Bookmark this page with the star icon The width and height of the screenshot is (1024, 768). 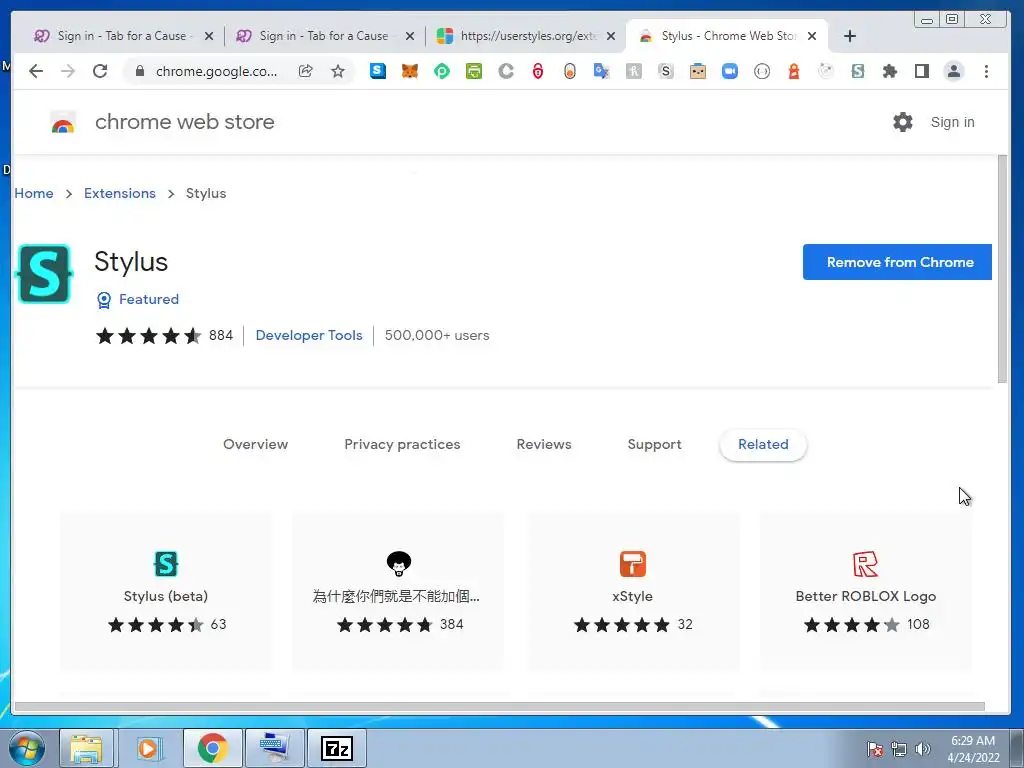[338, 71]
